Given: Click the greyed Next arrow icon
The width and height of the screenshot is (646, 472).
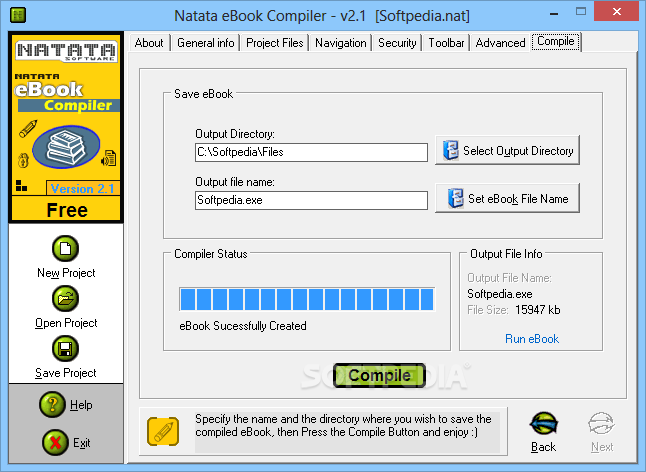Looking at the screenshot, I should click(x=601, y=424).
